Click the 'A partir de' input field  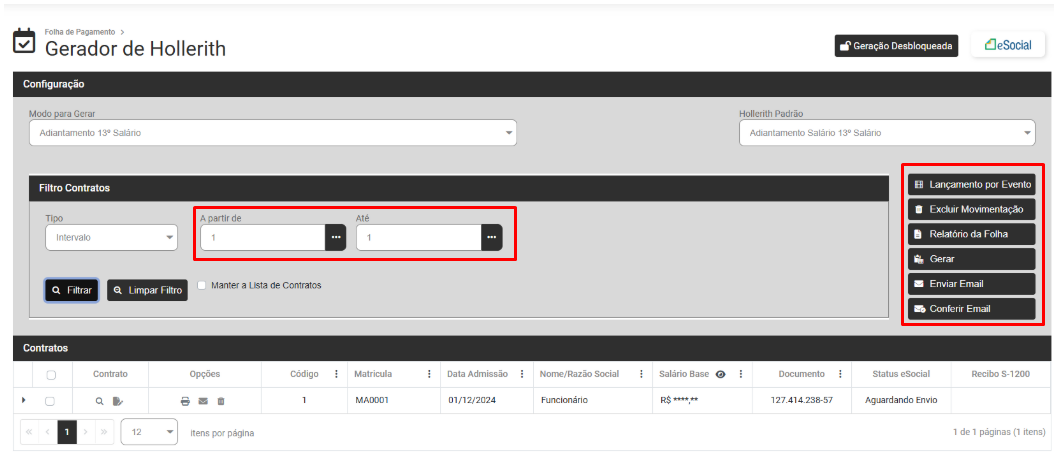click(262, 237)
